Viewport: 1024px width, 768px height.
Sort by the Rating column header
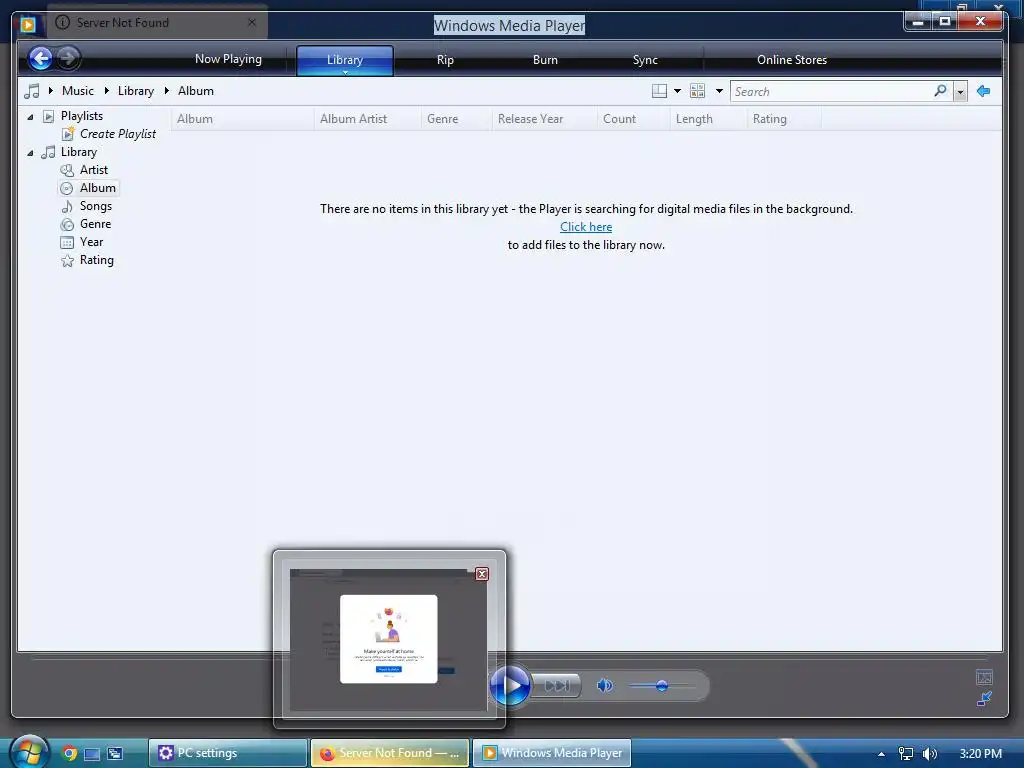coord(784,119)
